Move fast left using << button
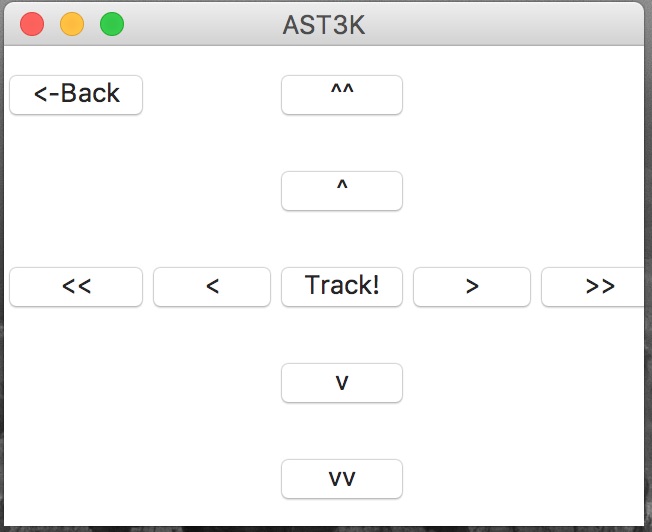This screenshot has height=532, width=652. click(76, 287)
